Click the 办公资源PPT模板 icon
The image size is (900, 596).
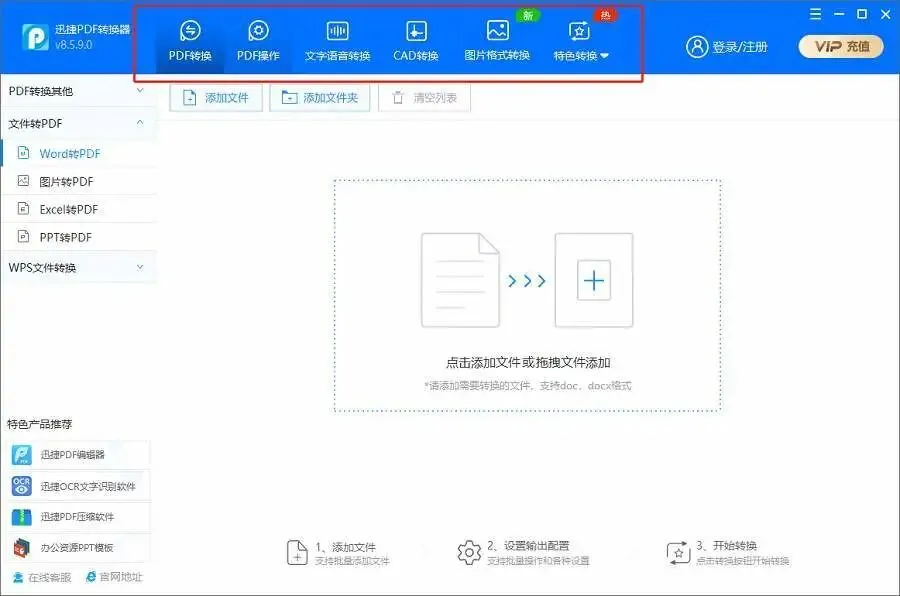coord(22,548)
